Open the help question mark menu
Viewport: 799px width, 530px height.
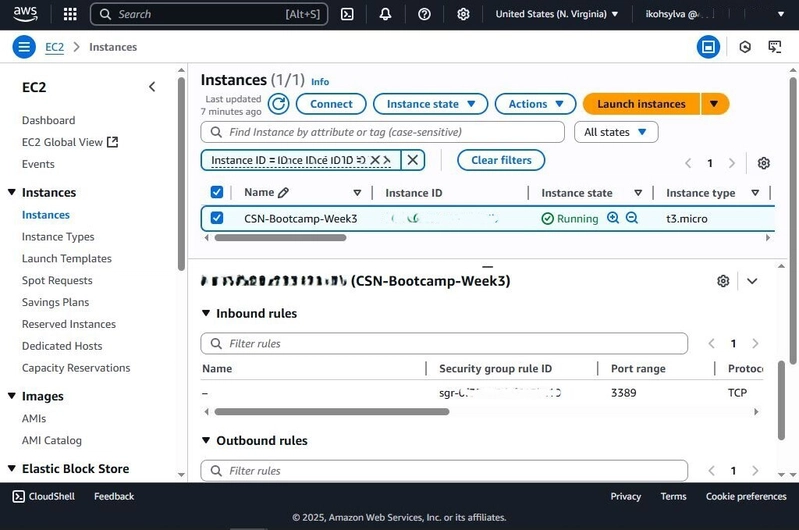point(424,14)
